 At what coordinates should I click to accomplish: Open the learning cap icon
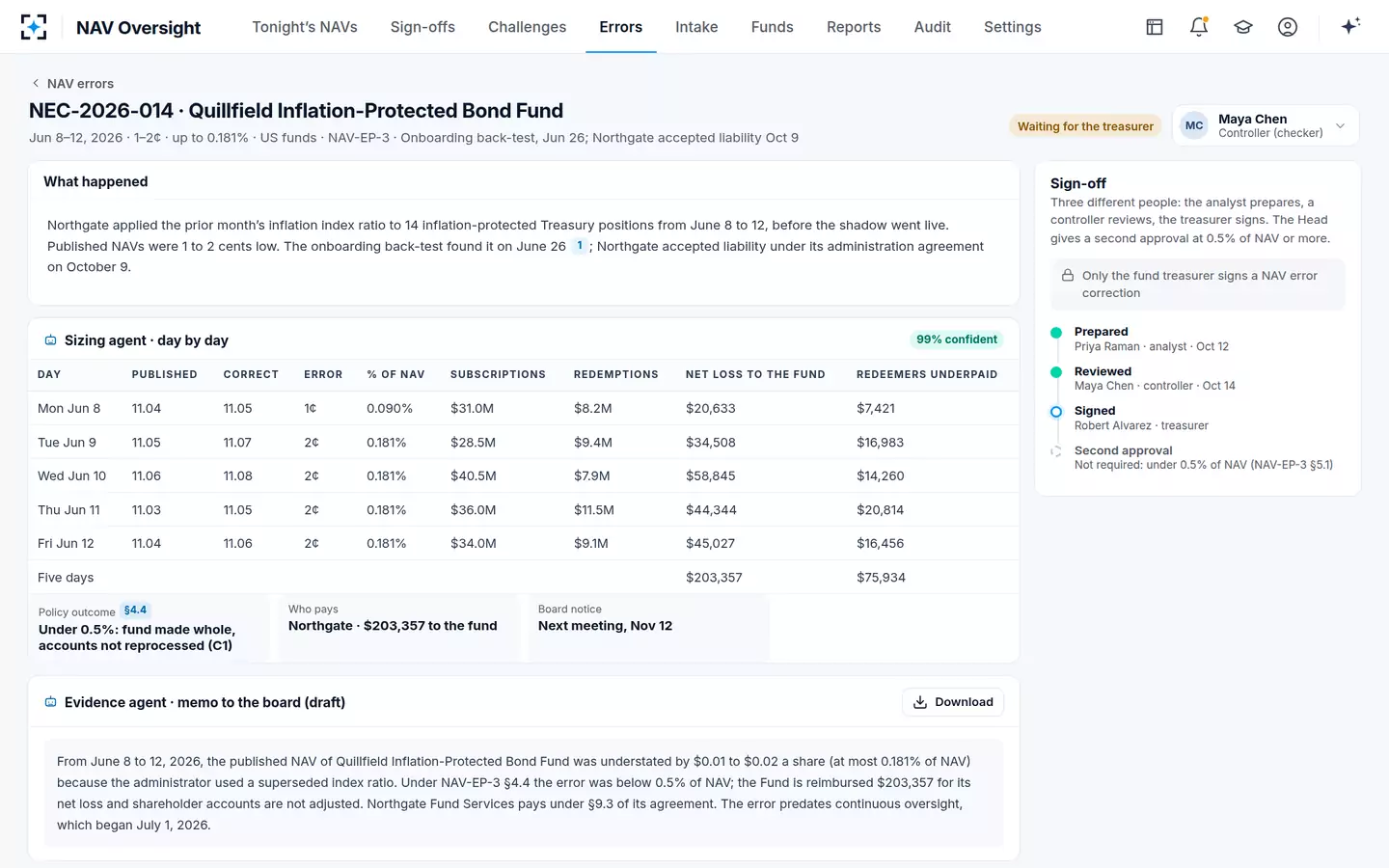[x=1243, y=27]
